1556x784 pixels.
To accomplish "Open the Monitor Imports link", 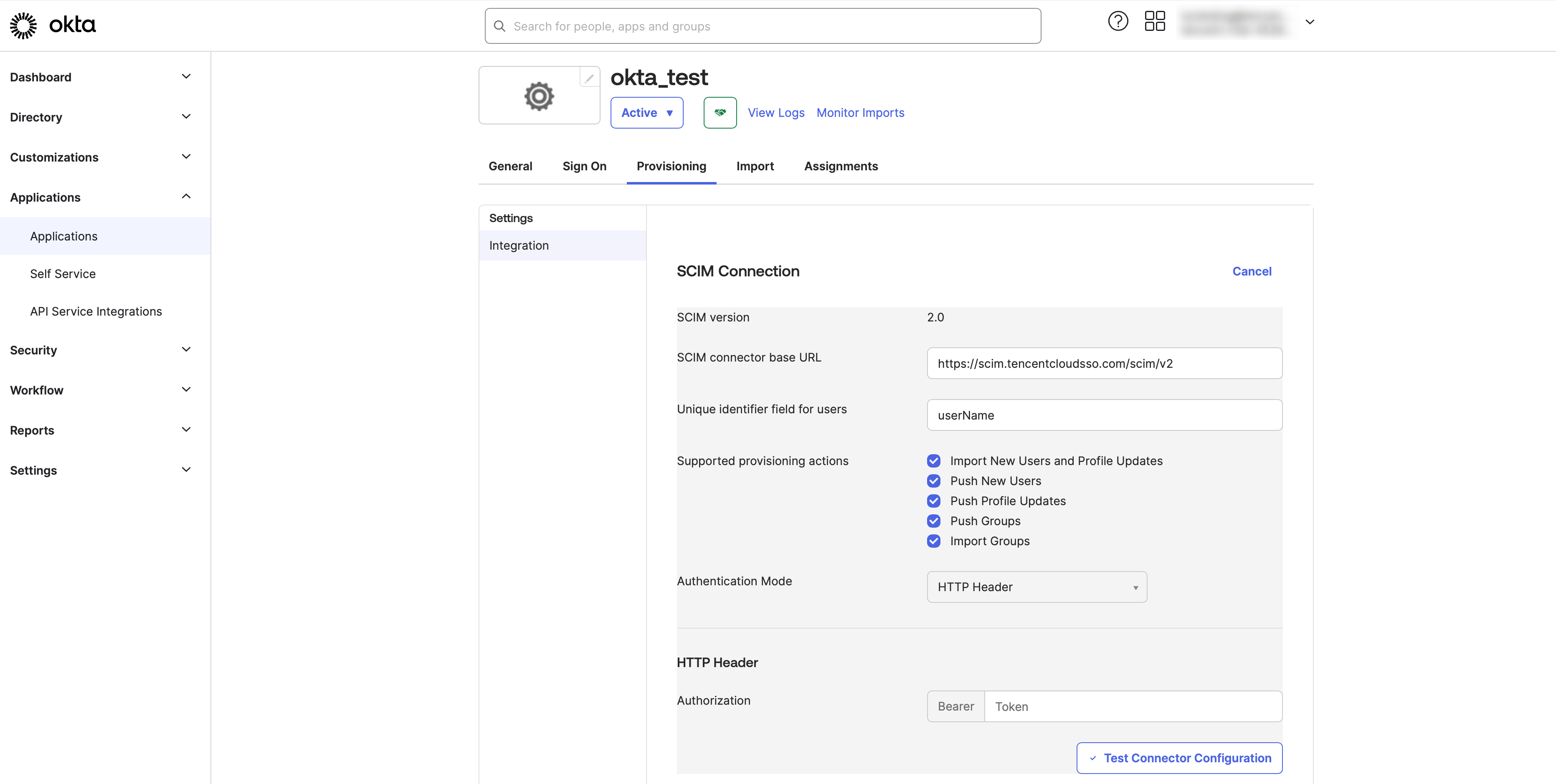I will coord(860,113).
